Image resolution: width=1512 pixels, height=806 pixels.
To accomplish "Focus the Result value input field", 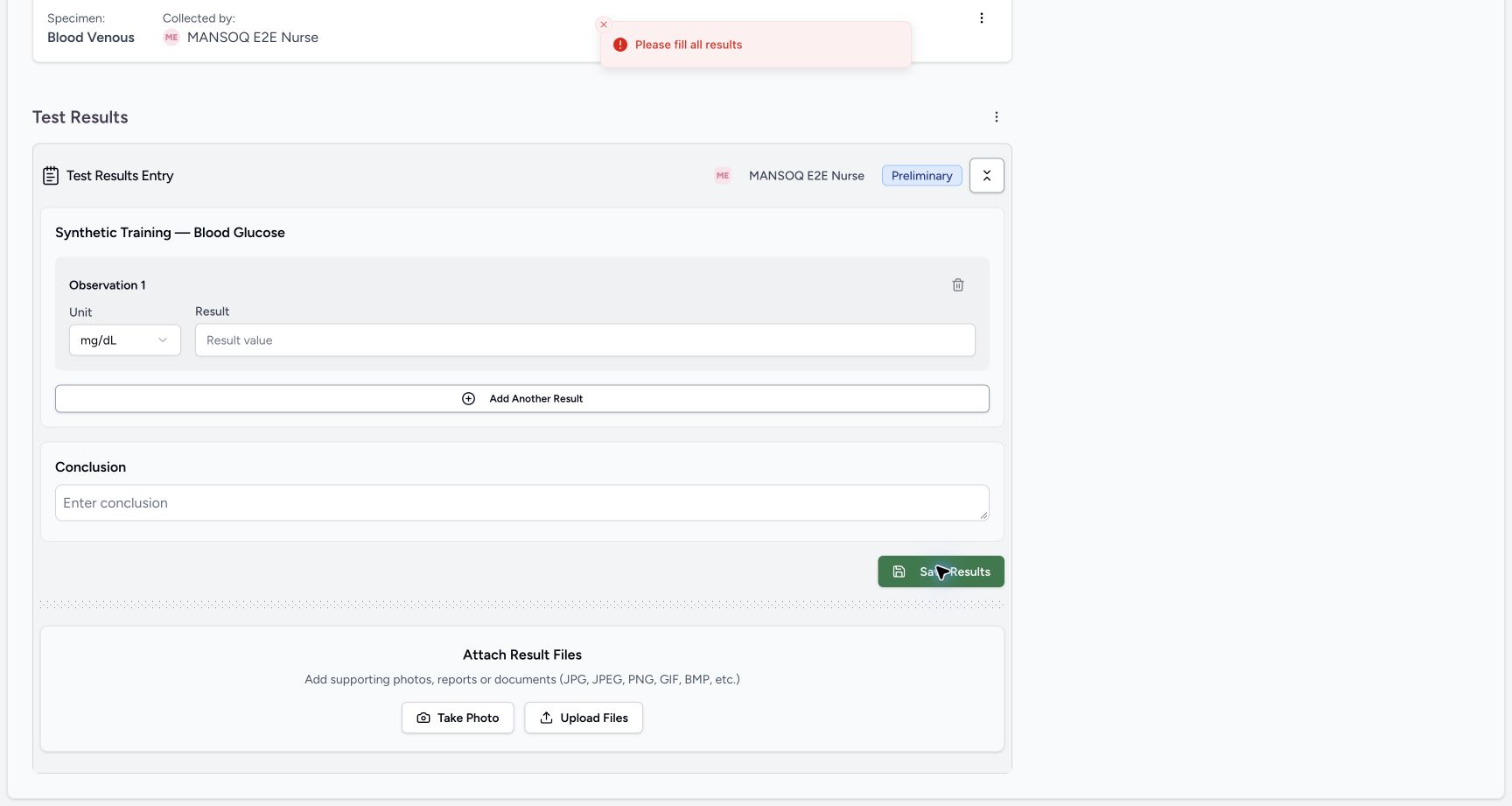I will coord(585,340).
